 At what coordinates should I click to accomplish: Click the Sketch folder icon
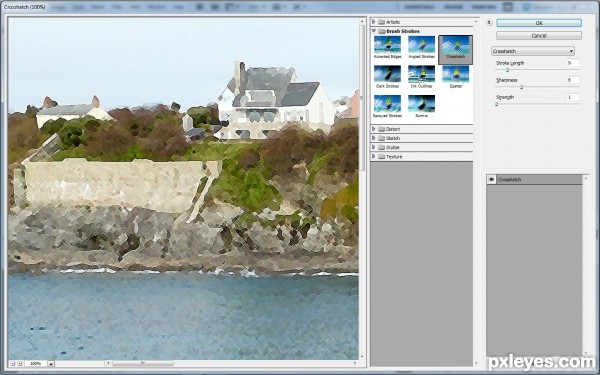[381, 138]
